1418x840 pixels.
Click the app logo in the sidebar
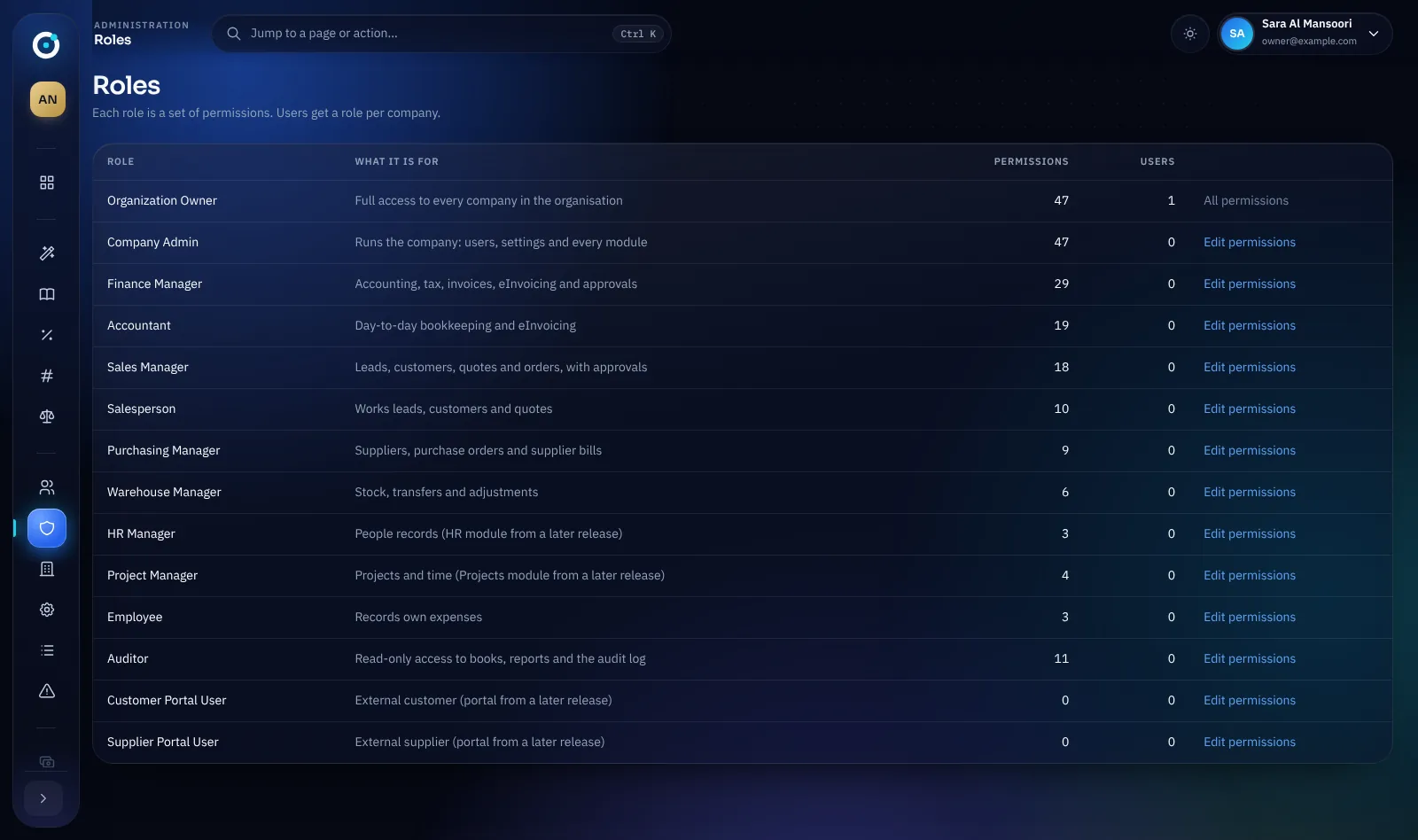click(46, 44)
